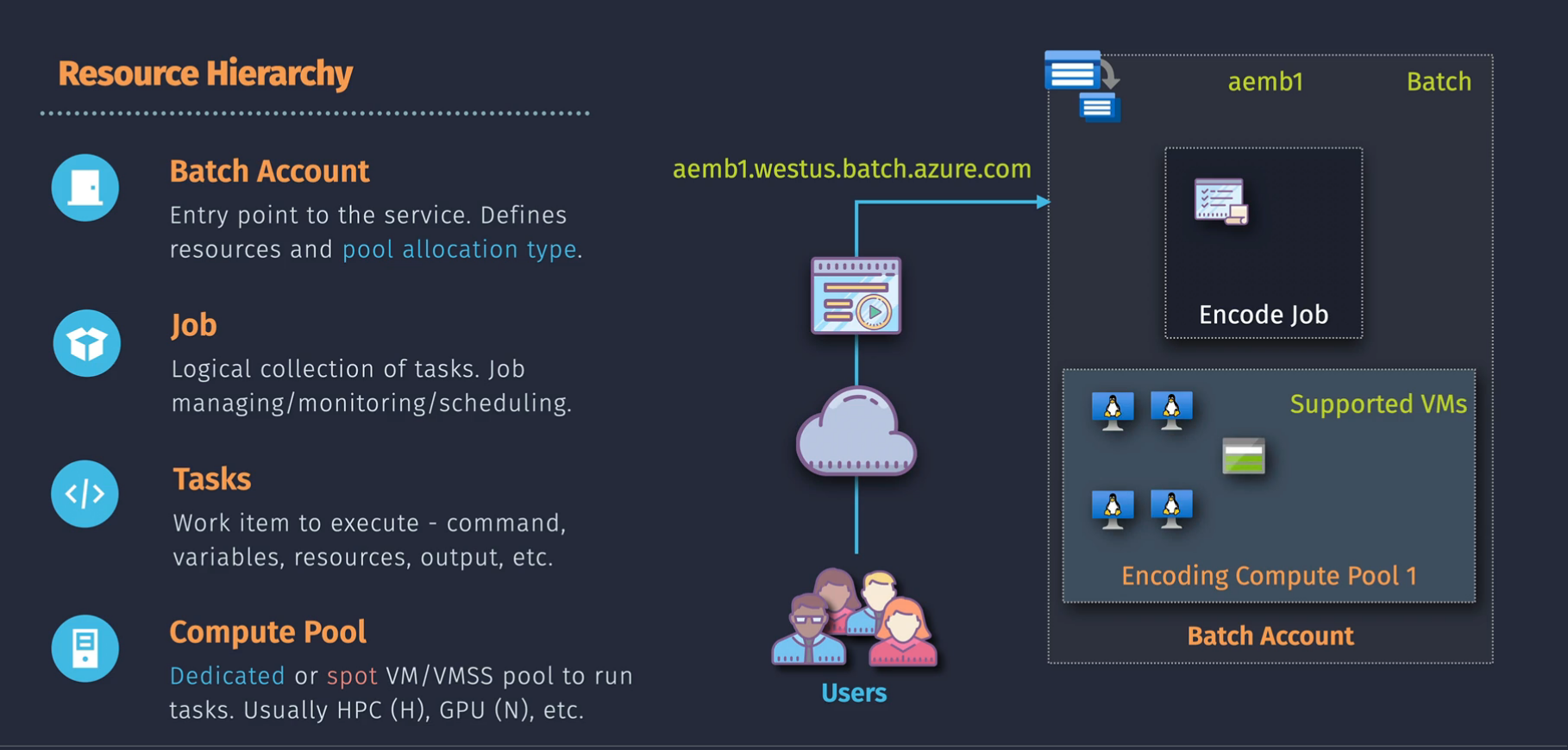Click the Encode Job checklist icon
Image resolution: width=1568 pixels, height=750 pixels.
1221,202
